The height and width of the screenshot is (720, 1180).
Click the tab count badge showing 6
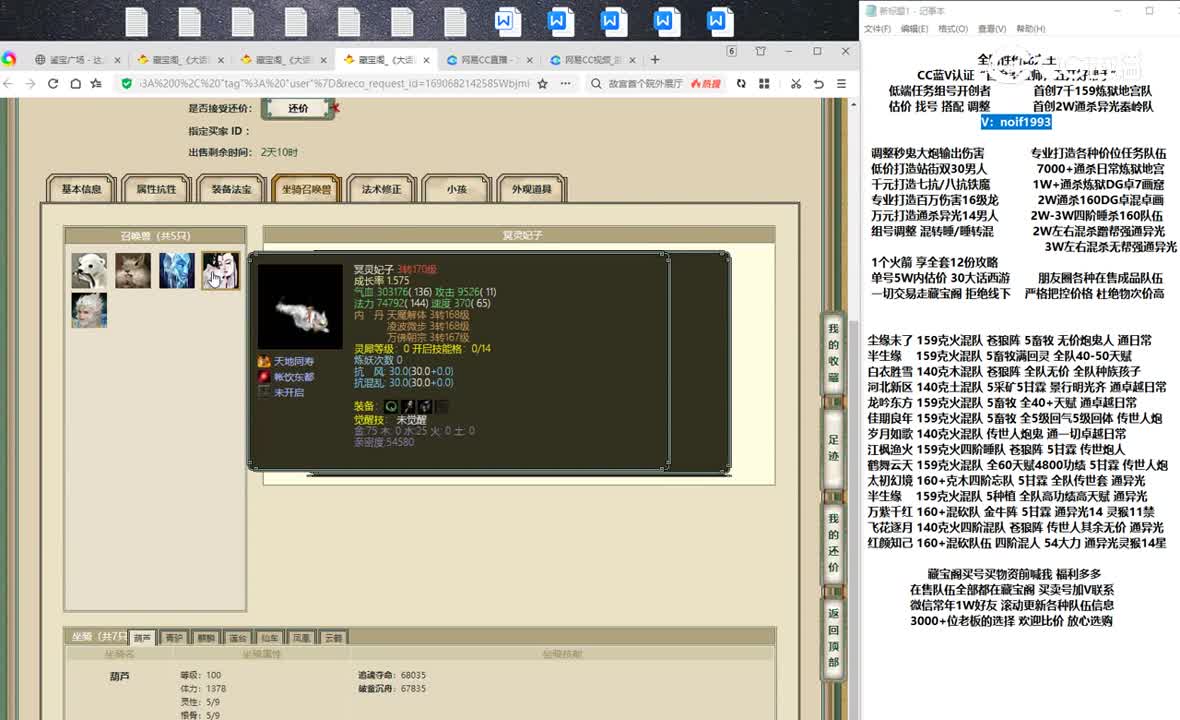[731, 51]
